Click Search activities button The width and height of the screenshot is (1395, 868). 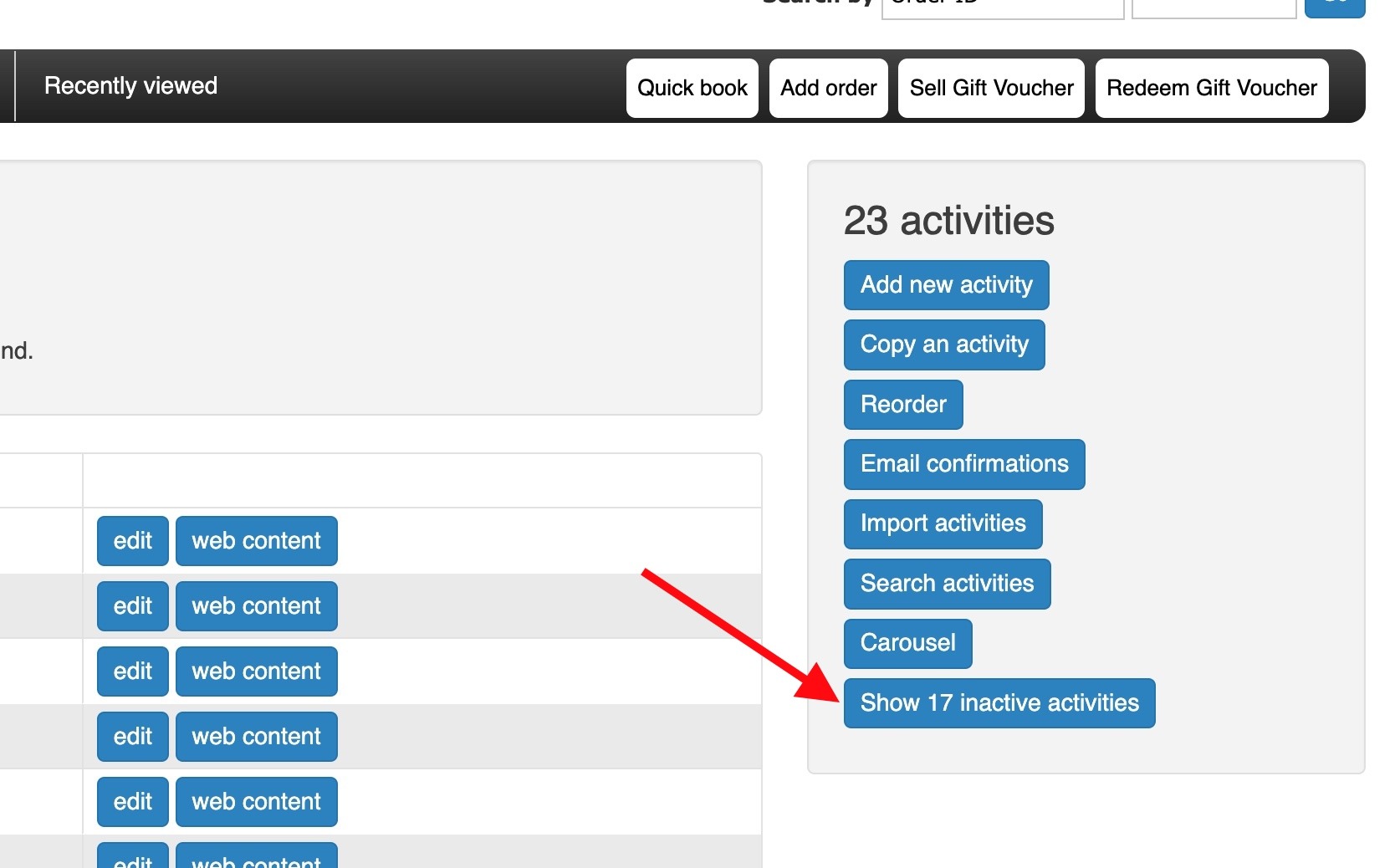948,584
